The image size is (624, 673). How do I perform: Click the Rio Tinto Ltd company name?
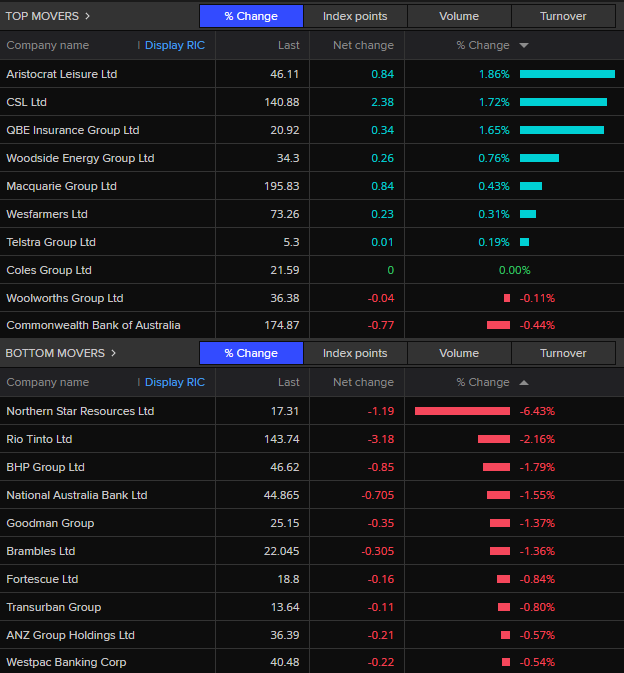(x=39, y=439)
